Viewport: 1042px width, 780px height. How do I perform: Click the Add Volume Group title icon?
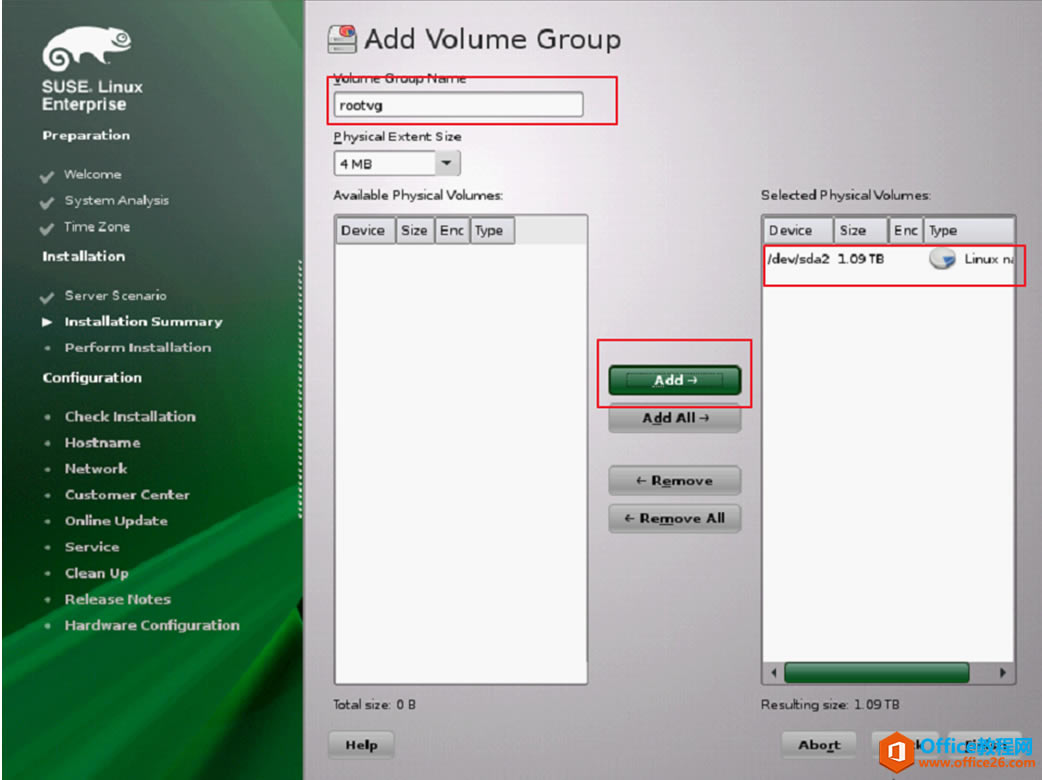click(342, 39)
